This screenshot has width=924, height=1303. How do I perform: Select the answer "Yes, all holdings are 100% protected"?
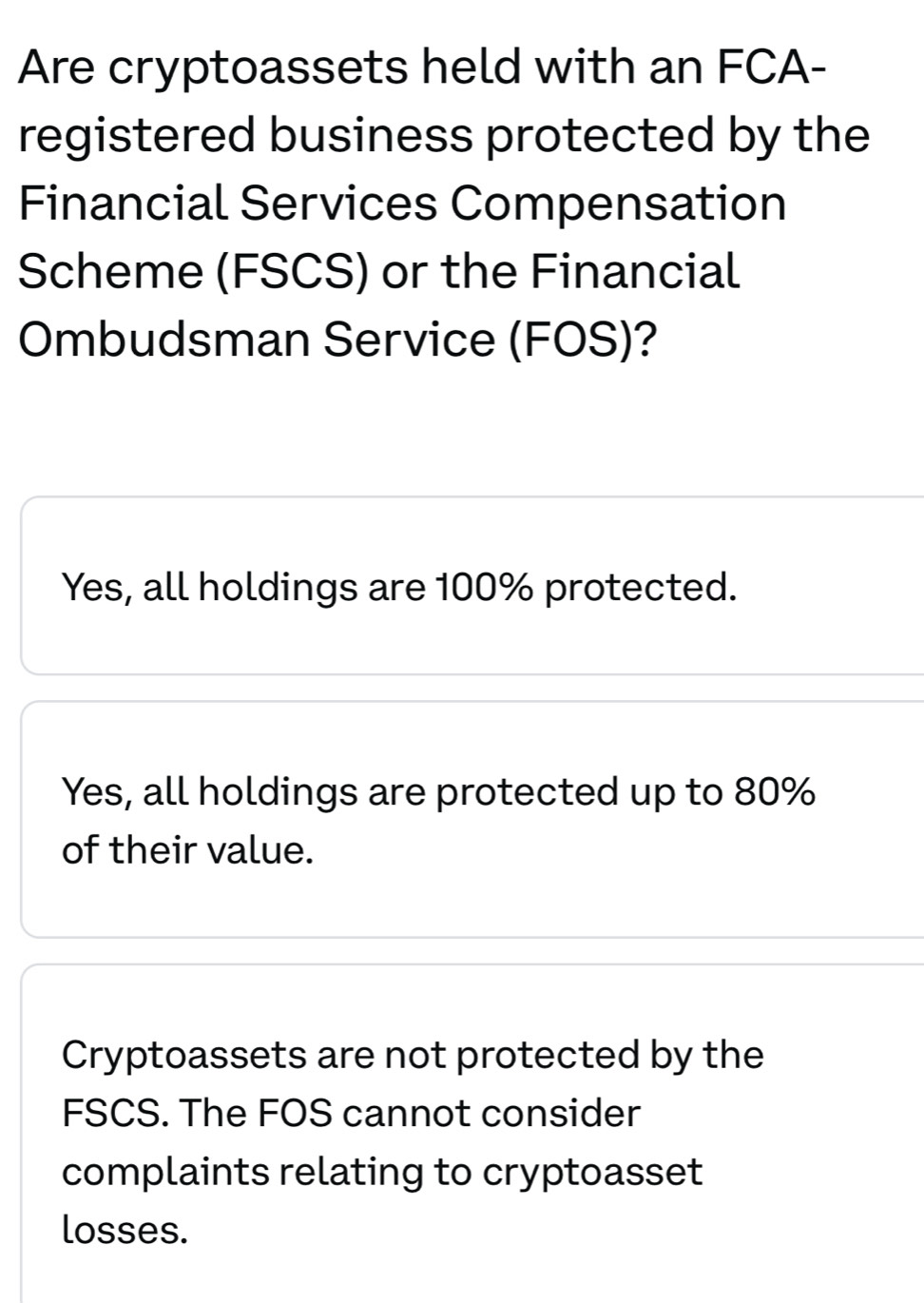399,586
